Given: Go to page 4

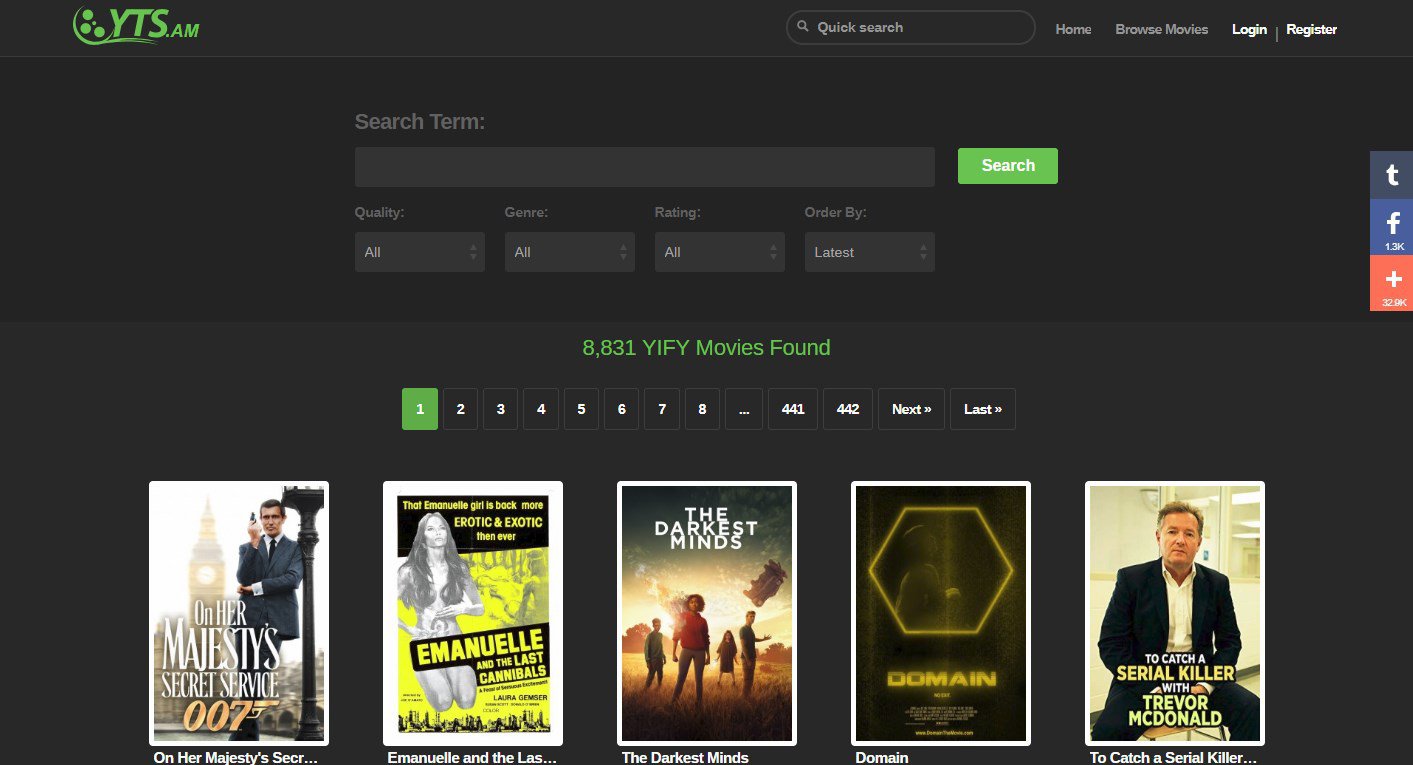Looking at the screenshot, I should click(x=541, y=409).
